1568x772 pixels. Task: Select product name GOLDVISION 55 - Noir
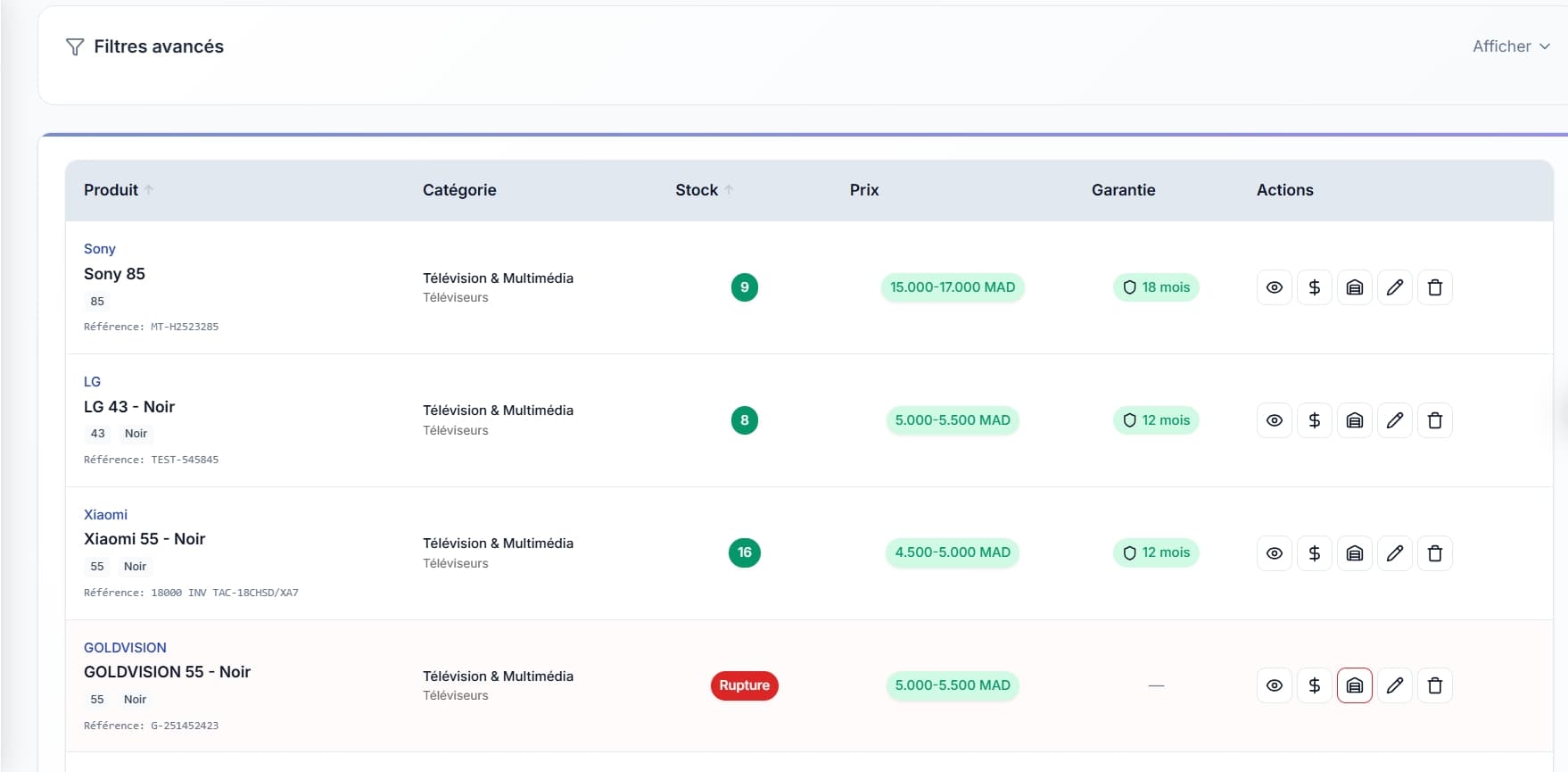tap(167, 672)
